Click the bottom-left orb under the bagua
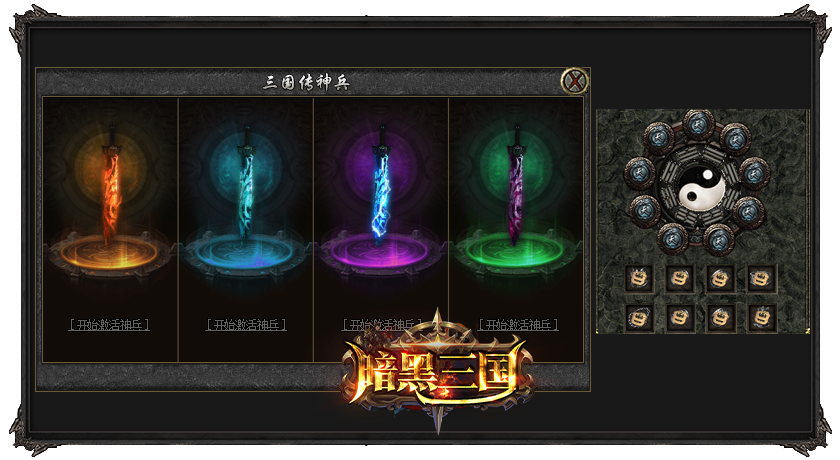 673,238
